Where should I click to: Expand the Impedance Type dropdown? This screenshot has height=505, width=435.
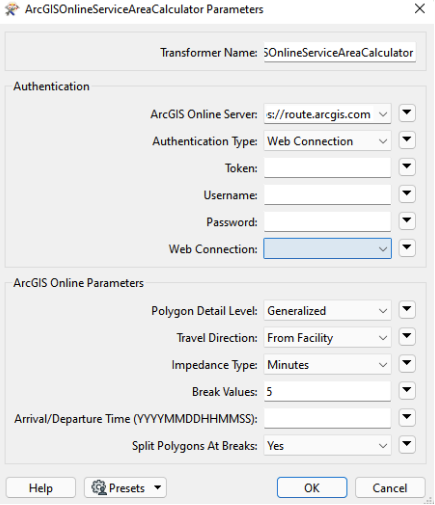pos(327,365)
